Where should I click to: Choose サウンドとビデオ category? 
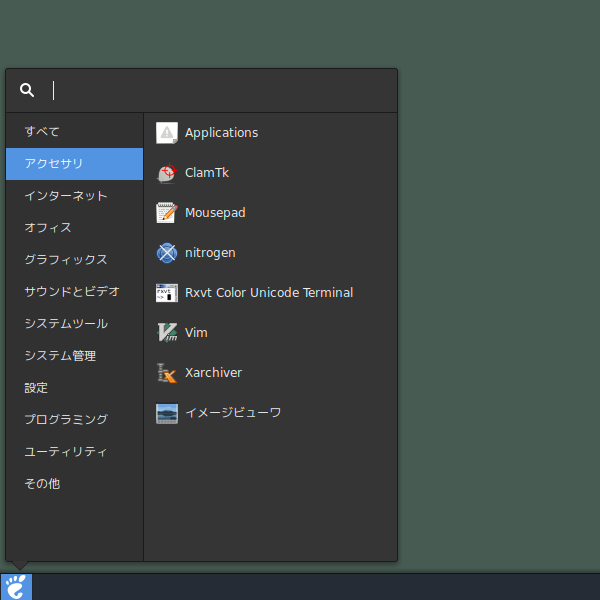click(75, 292)
